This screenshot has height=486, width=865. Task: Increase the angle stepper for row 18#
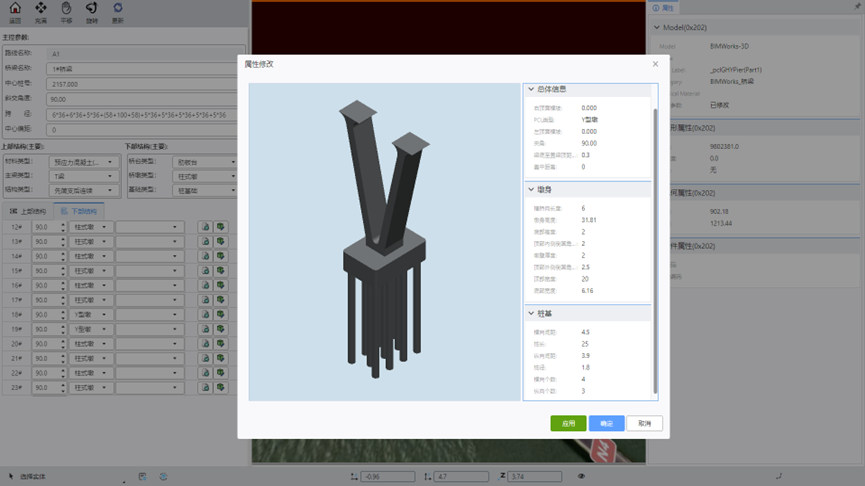pos(63,312)
